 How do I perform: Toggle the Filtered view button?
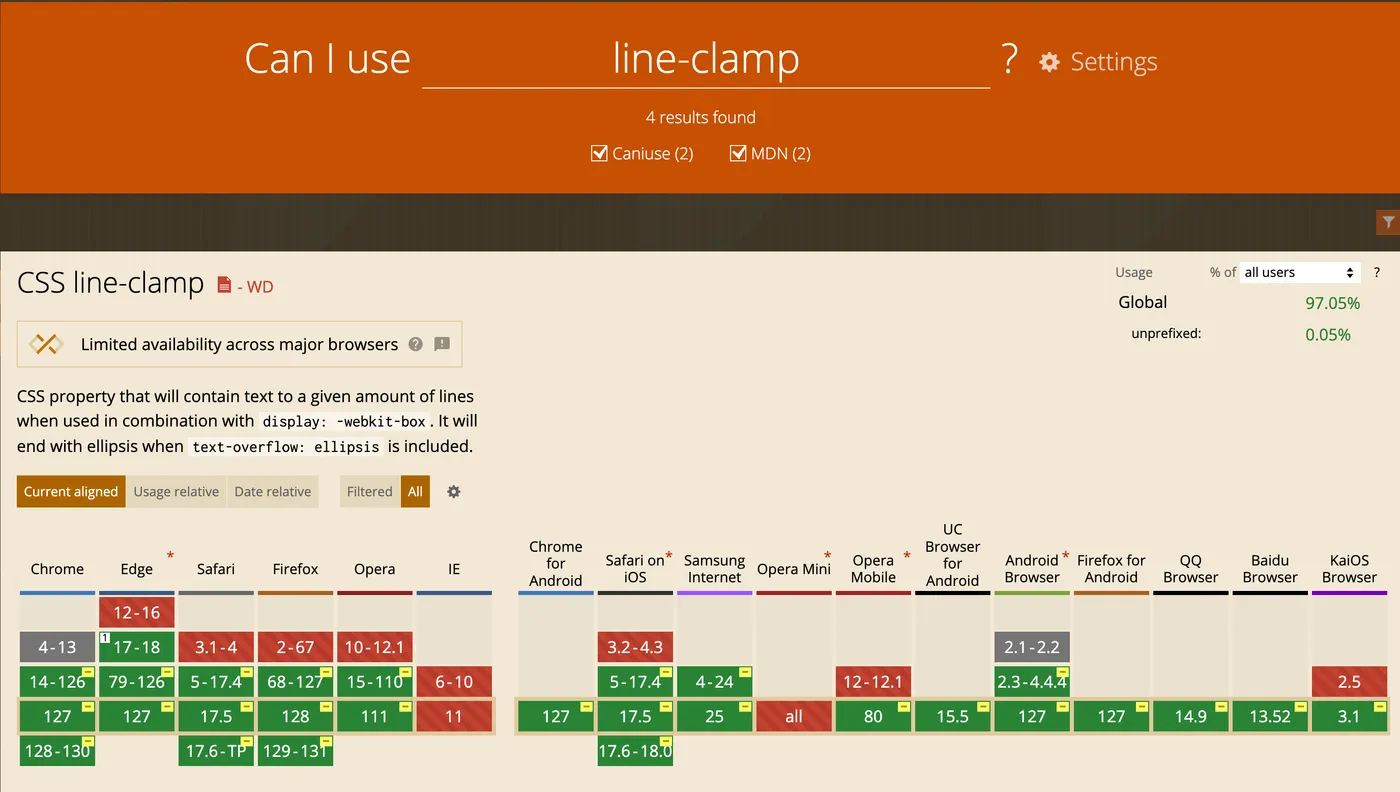(369, 492)
